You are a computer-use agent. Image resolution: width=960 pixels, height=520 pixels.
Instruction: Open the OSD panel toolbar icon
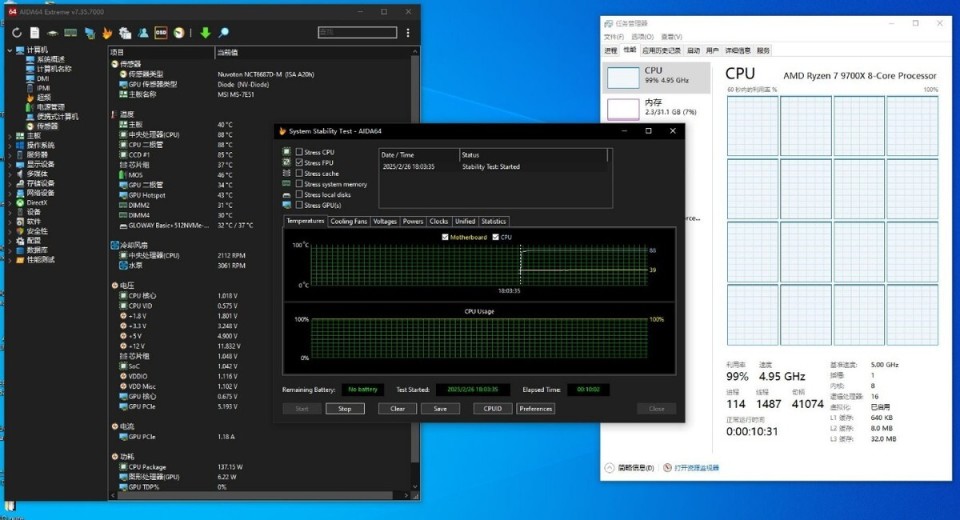[161, 33]
